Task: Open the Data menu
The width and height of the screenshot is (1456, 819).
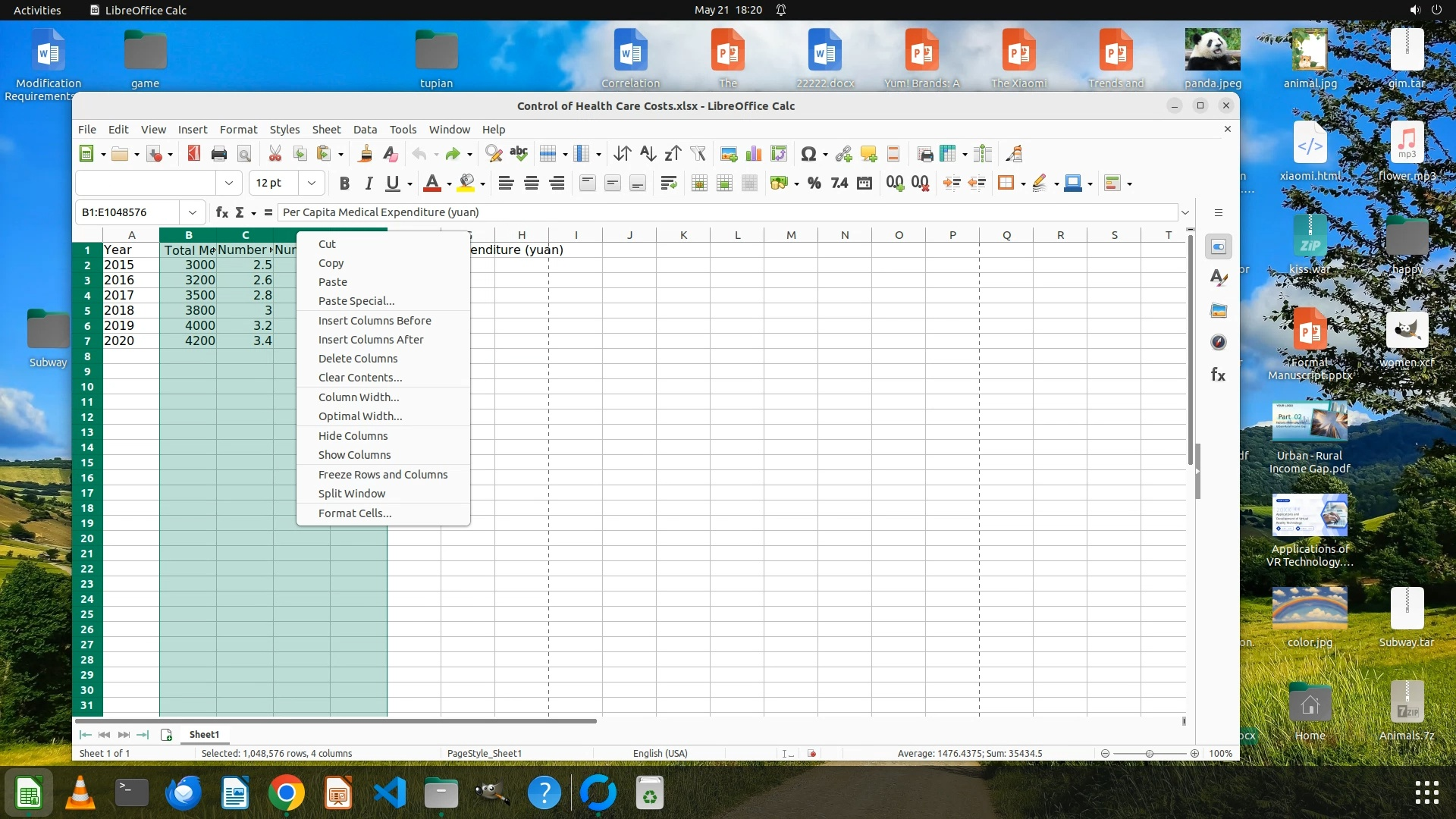Action: 364,130
